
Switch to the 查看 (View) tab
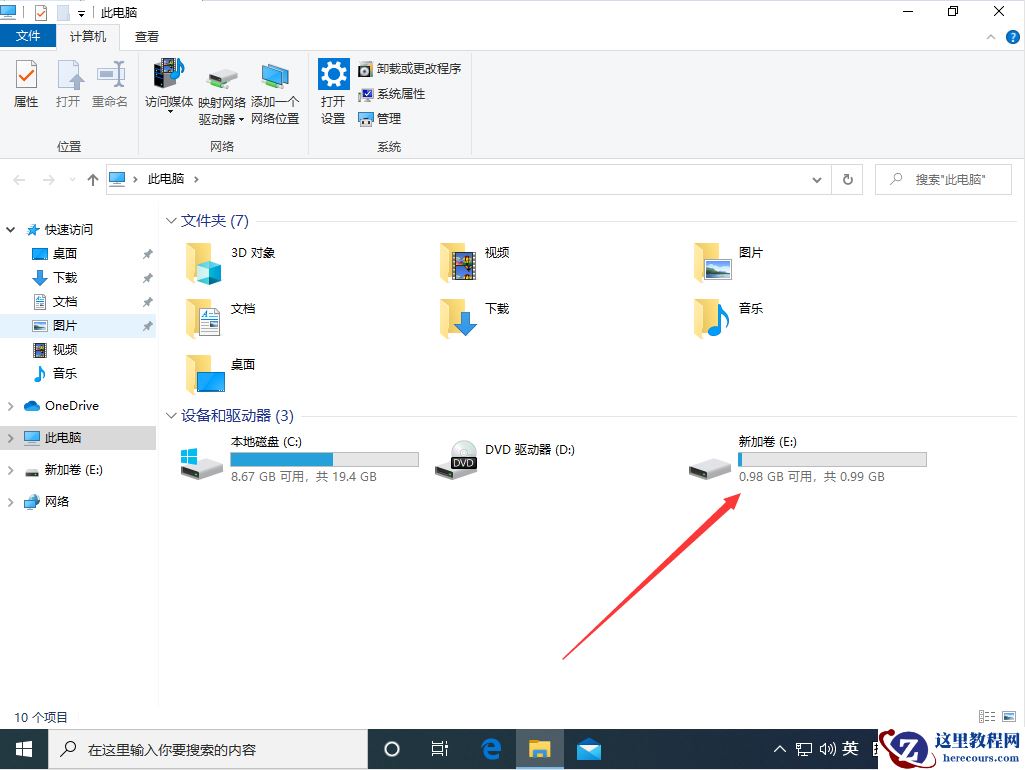pos(145,36)
